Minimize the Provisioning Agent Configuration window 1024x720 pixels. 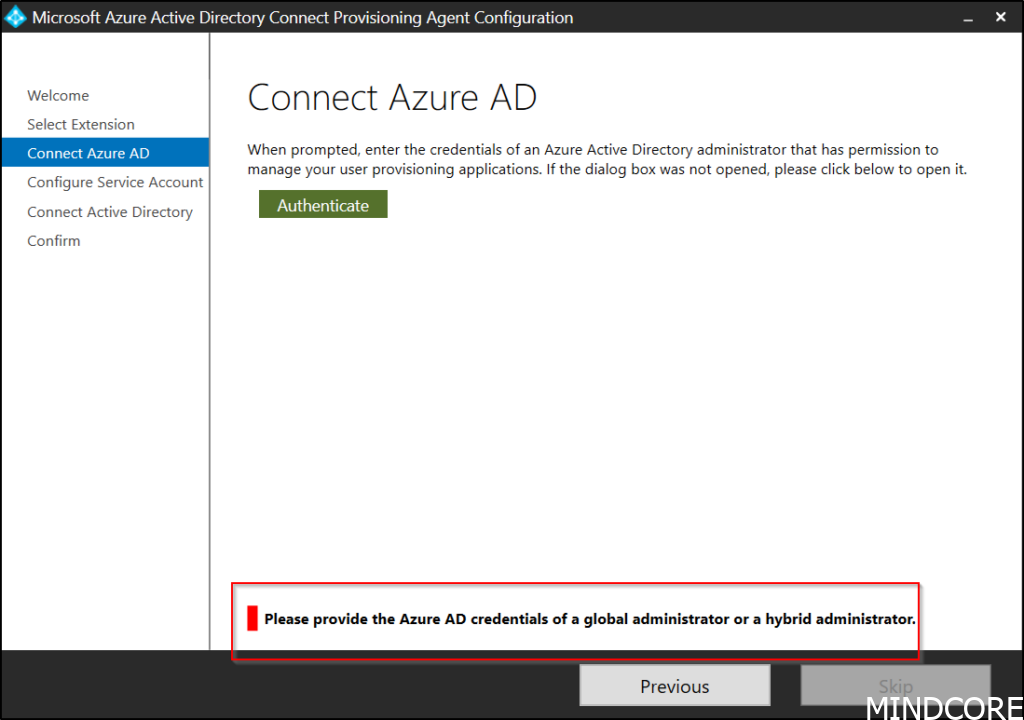pos(968,18)
